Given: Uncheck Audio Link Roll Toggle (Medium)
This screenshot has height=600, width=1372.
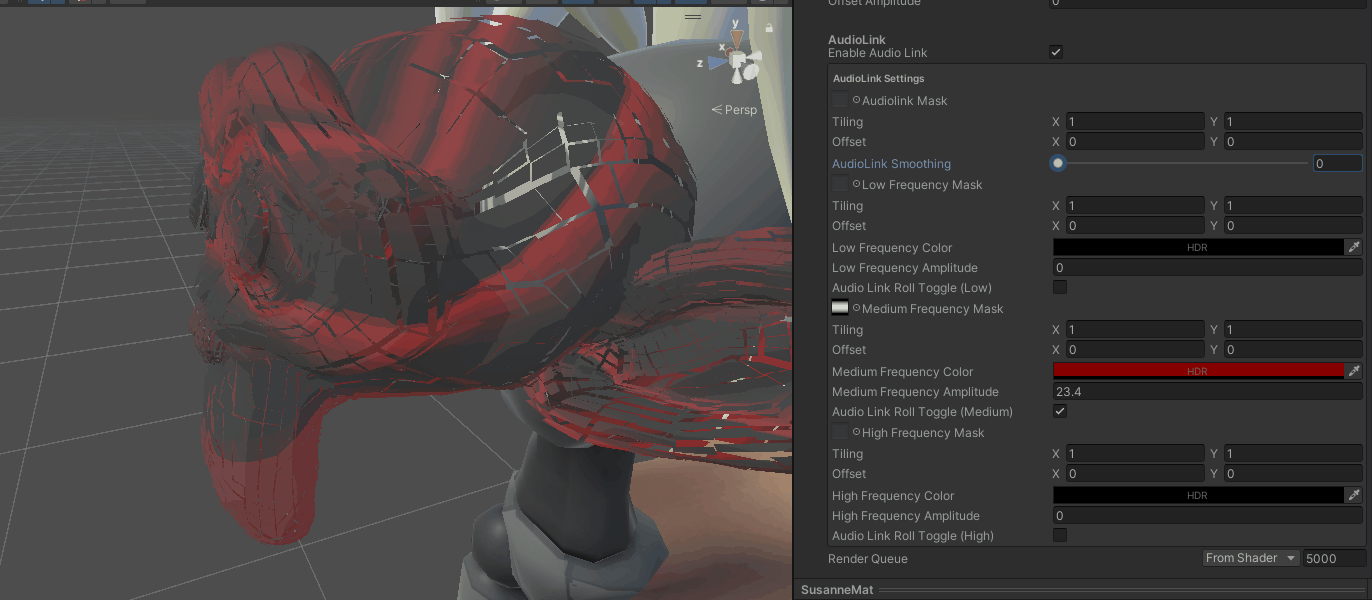Looking at the screenshot, I should [1060, 411].
